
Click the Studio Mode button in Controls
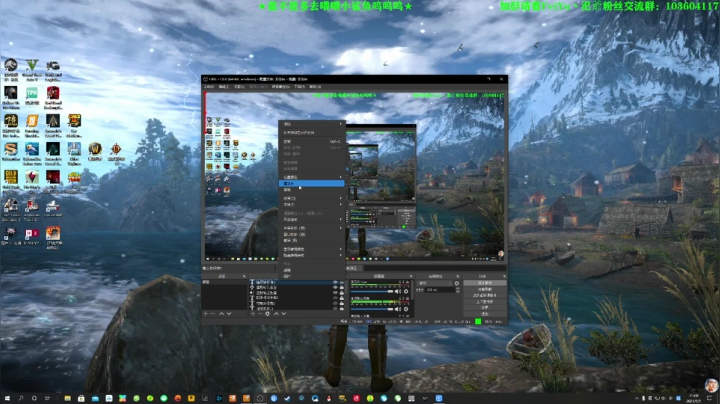click(485, 302)
